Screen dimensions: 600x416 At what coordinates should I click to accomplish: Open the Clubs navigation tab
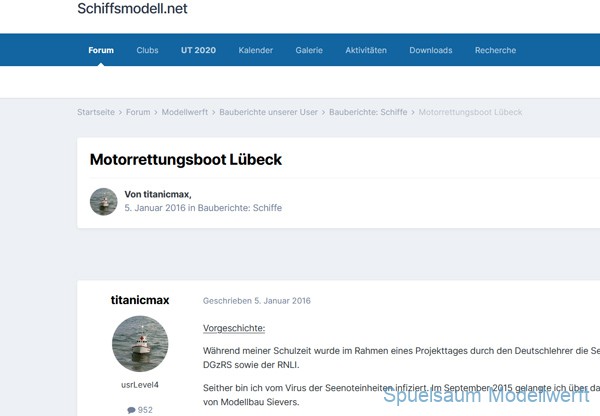(x=147, y=50)
